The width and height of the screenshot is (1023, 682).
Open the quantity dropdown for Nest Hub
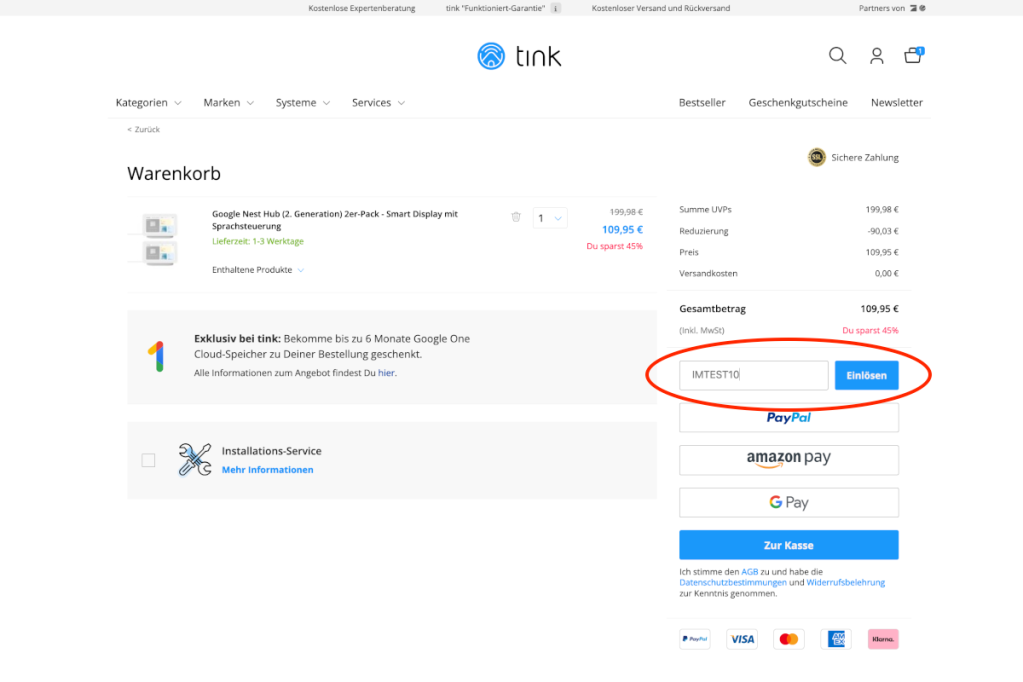coord(550,218)
